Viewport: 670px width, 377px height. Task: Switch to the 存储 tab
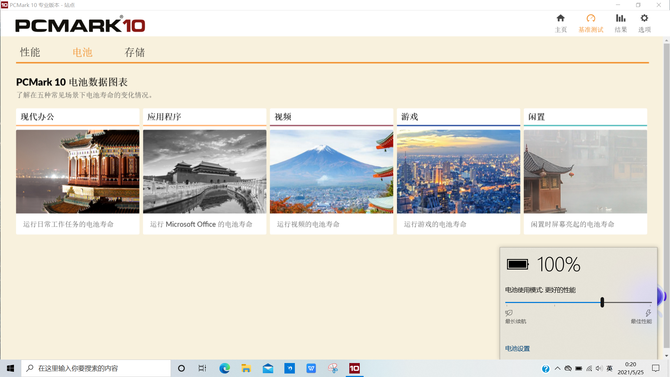[135, 53]
